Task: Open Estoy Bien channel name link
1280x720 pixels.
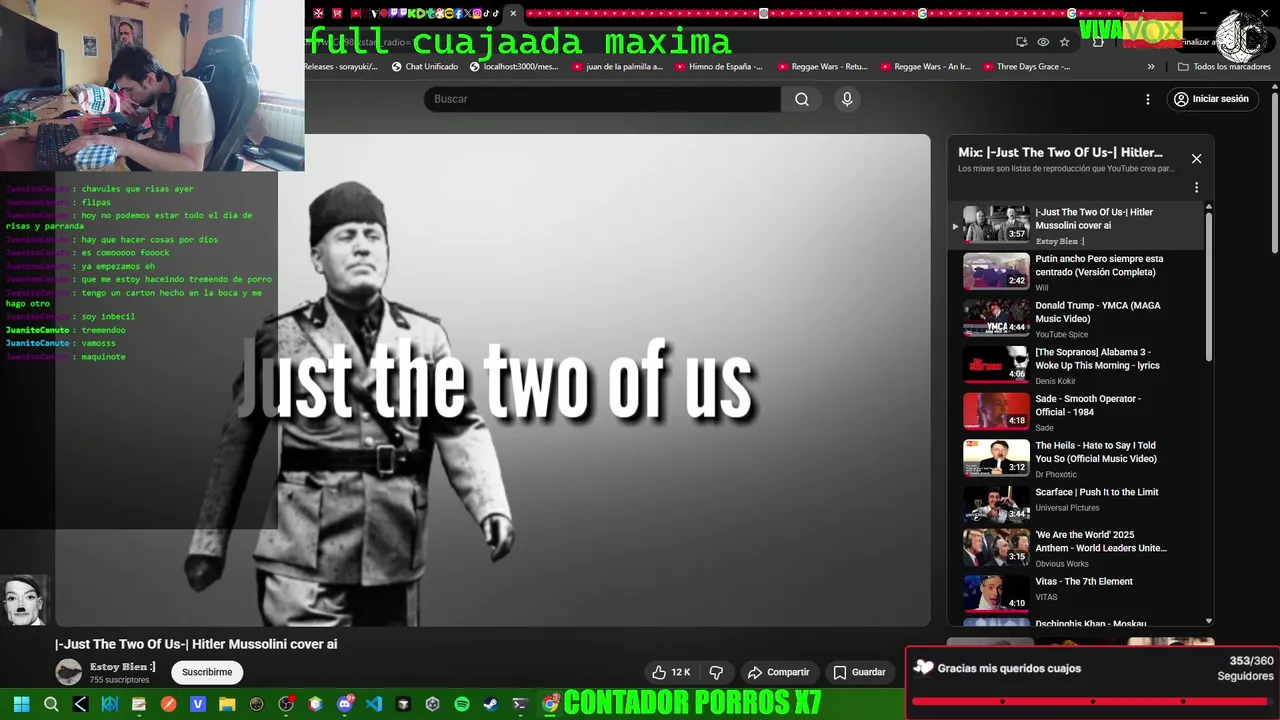Action: point(122,666)
